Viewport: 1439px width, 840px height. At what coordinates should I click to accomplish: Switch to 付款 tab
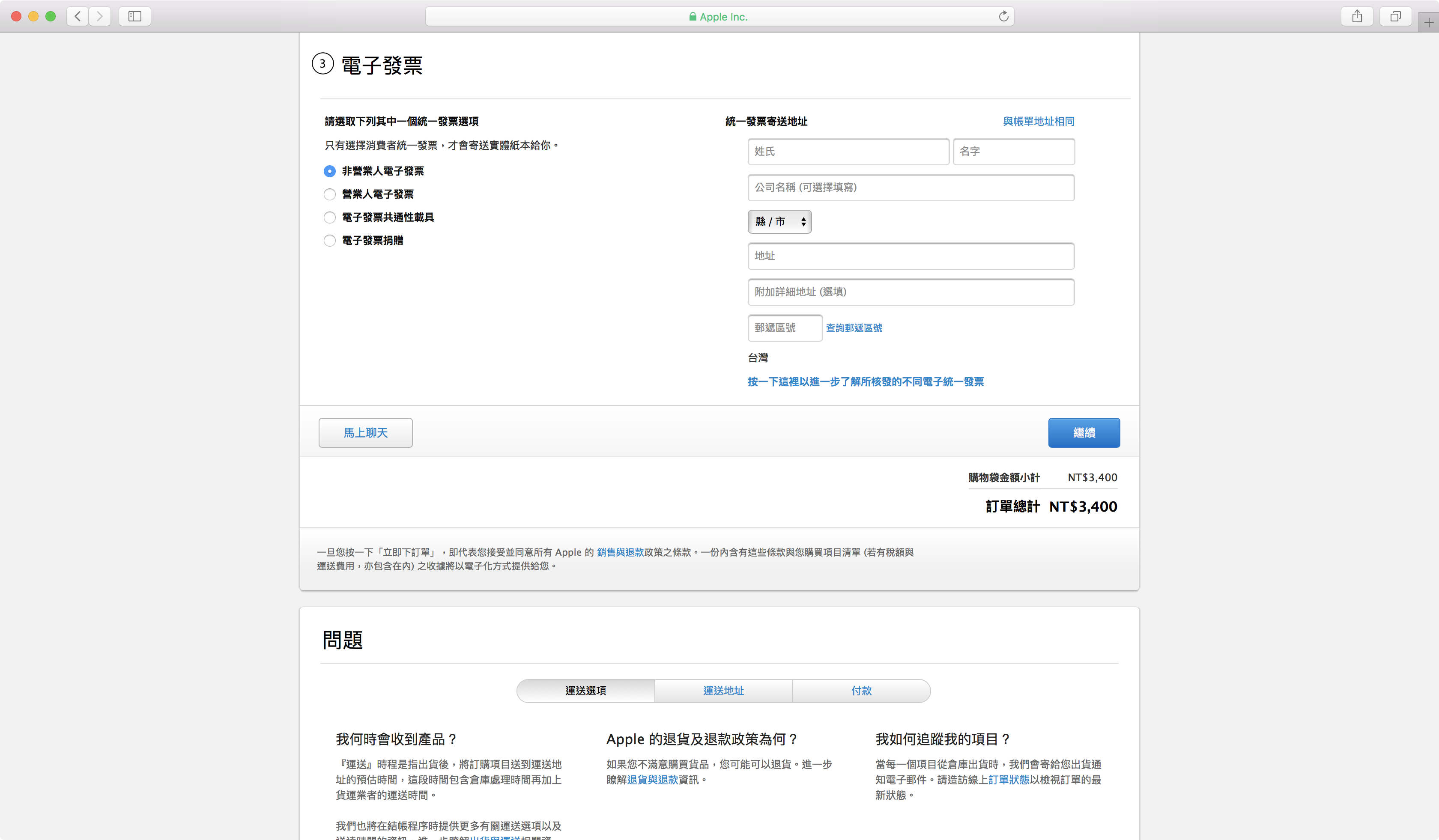[x=861, y=691]
